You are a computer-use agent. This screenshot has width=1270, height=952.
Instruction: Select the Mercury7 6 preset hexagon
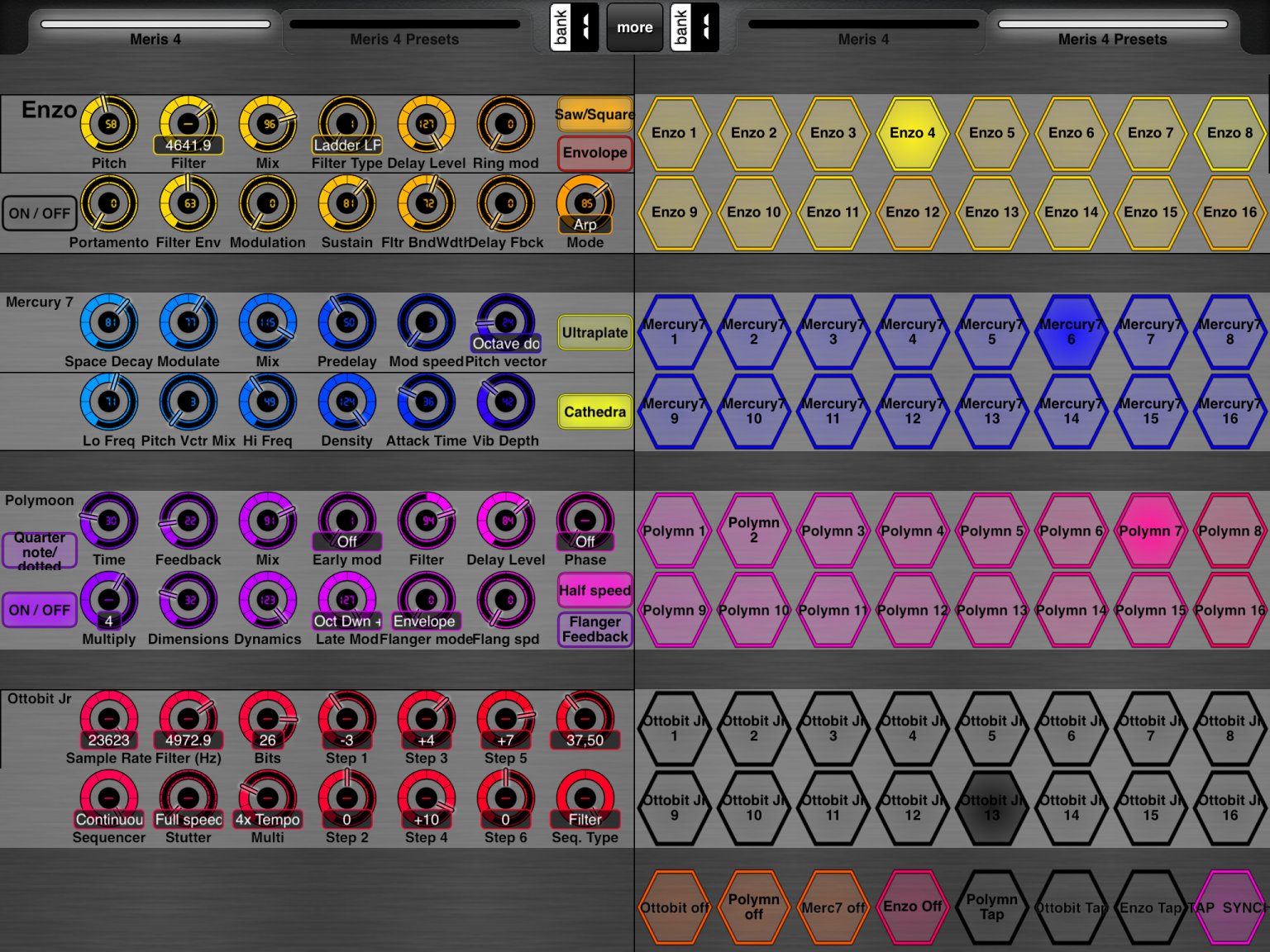click(x=1071, y=331)
